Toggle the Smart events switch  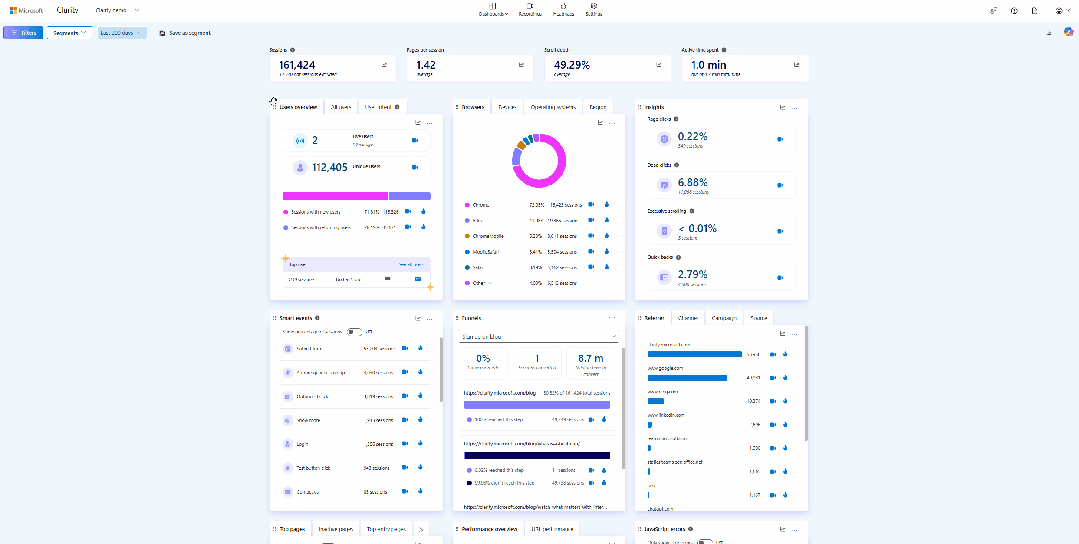pyautogui.click(x=353, y=331)
